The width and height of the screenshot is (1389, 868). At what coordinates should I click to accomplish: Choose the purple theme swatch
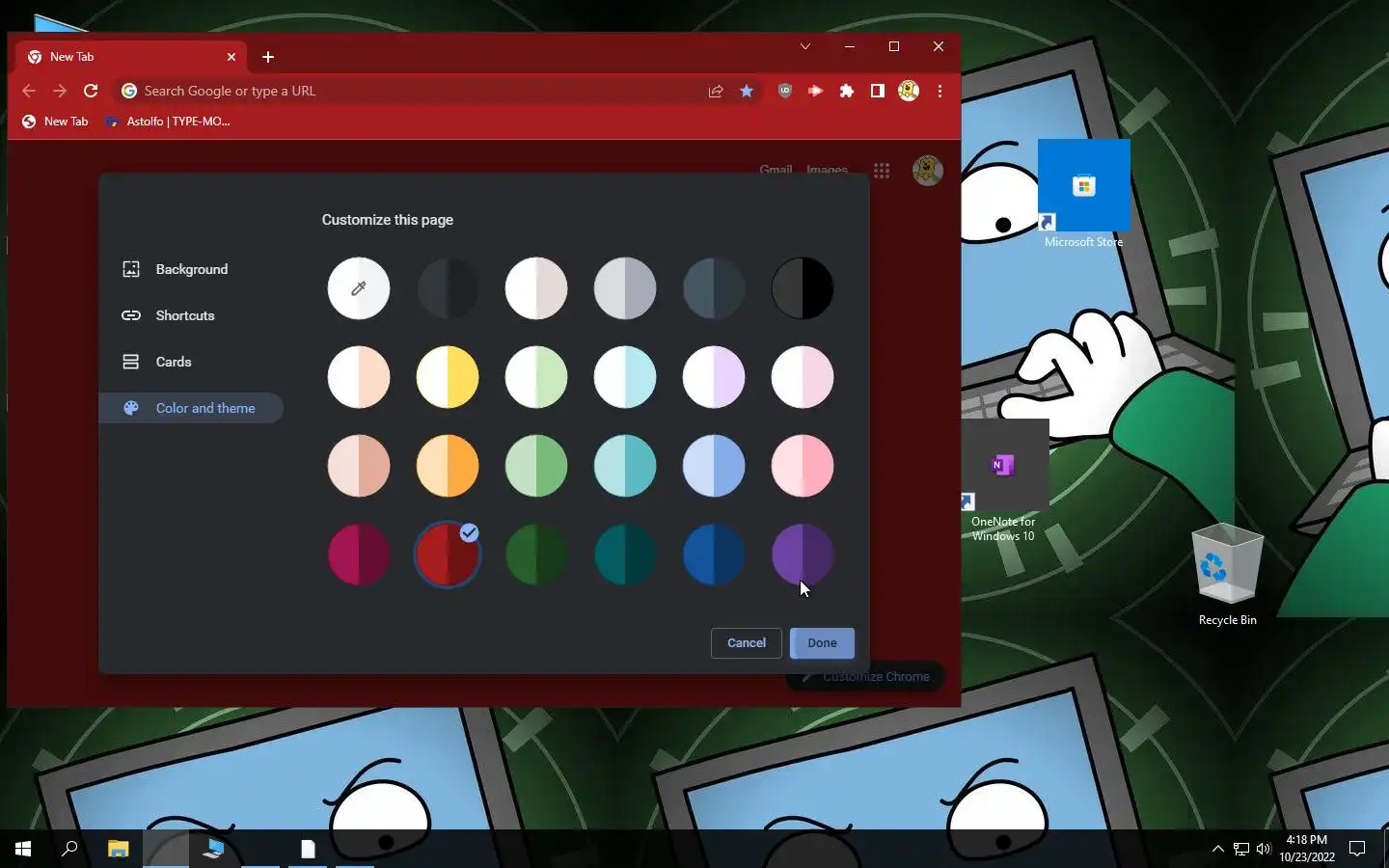tap(803, 555)
